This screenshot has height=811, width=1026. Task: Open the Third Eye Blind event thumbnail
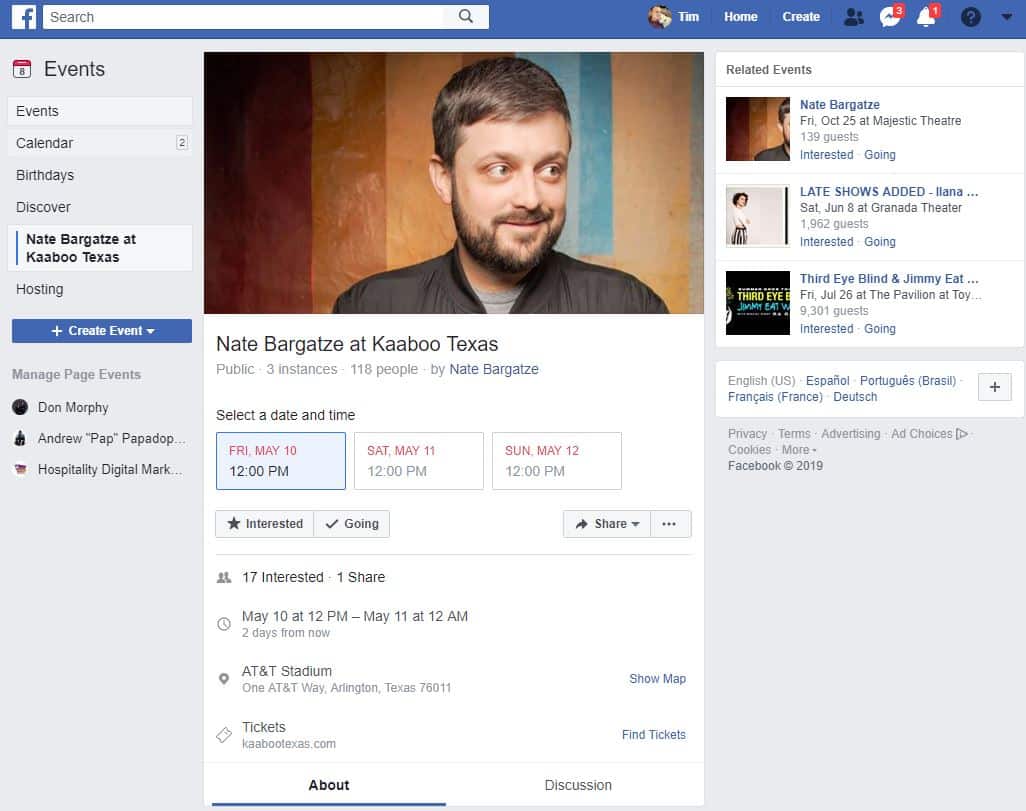pyautogui.click(x=758, y=303)
